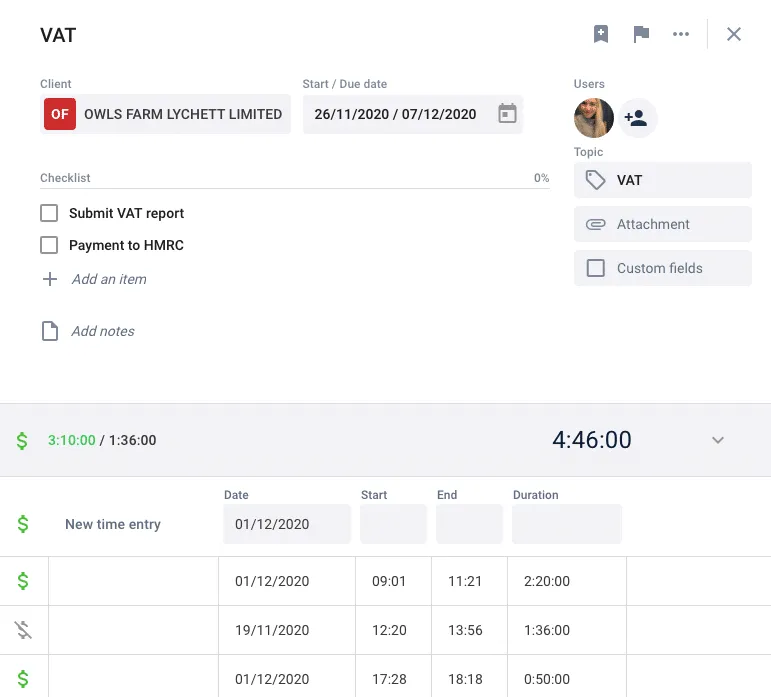The width and height of the screenshot is (771, 697).
Task: Flag the VAT task
Action: click(x=641, y=34)
